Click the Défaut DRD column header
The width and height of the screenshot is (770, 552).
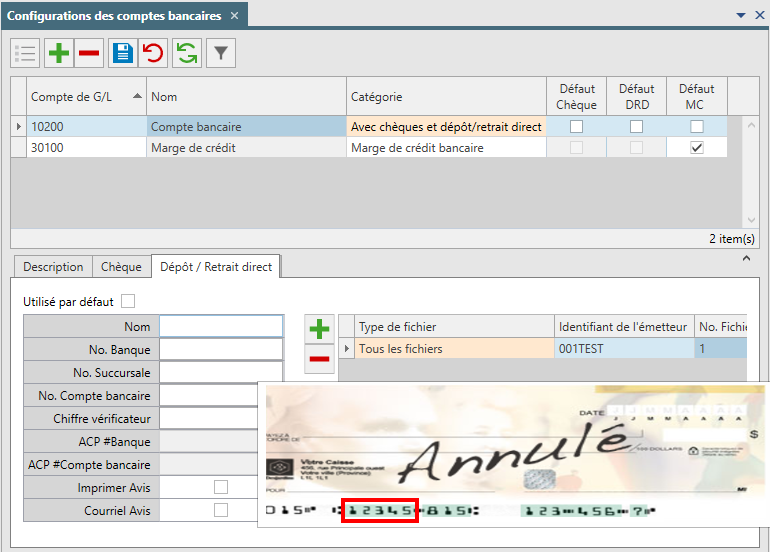pyautogui.click(x=636, y=97)
